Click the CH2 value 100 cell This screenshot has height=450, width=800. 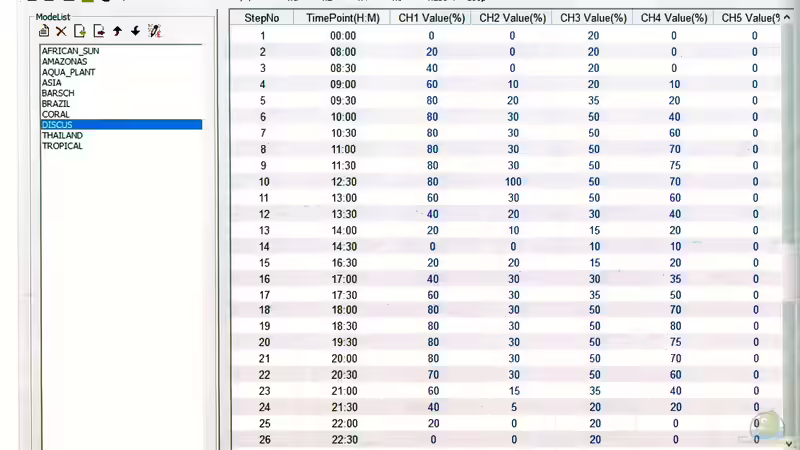(512, 182)
